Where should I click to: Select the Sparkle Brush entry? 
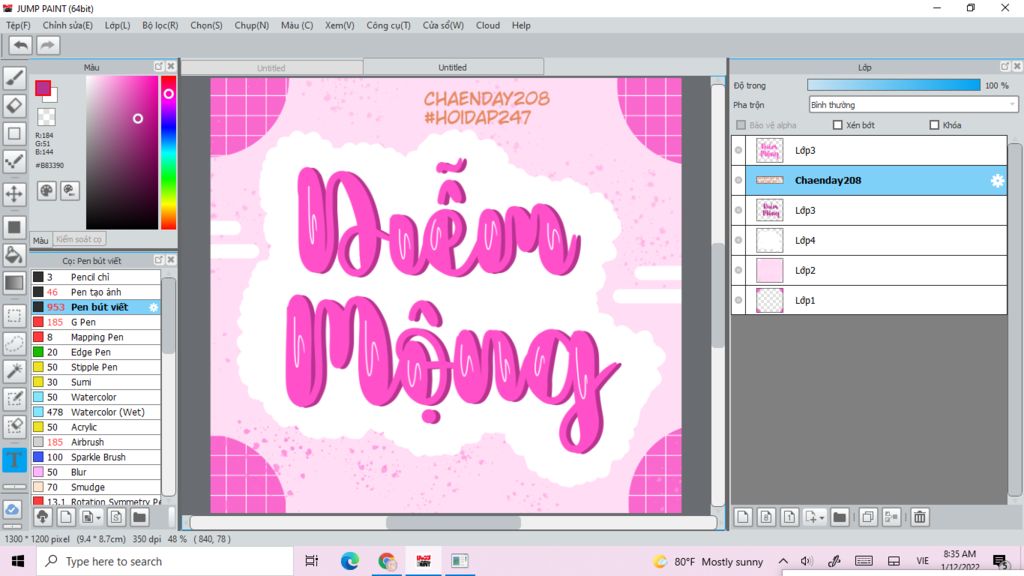pyautogui.click(x=95, y=457)
